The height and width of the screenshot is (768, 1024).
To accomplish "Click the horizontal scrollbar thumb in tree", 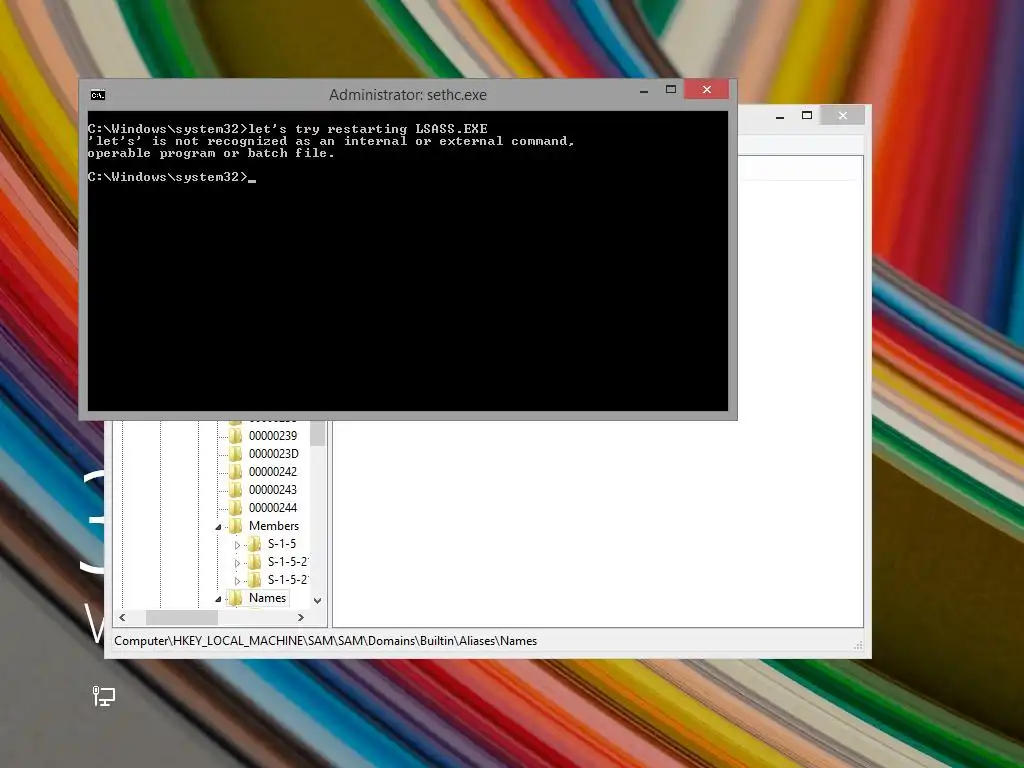I will point(182,617).
